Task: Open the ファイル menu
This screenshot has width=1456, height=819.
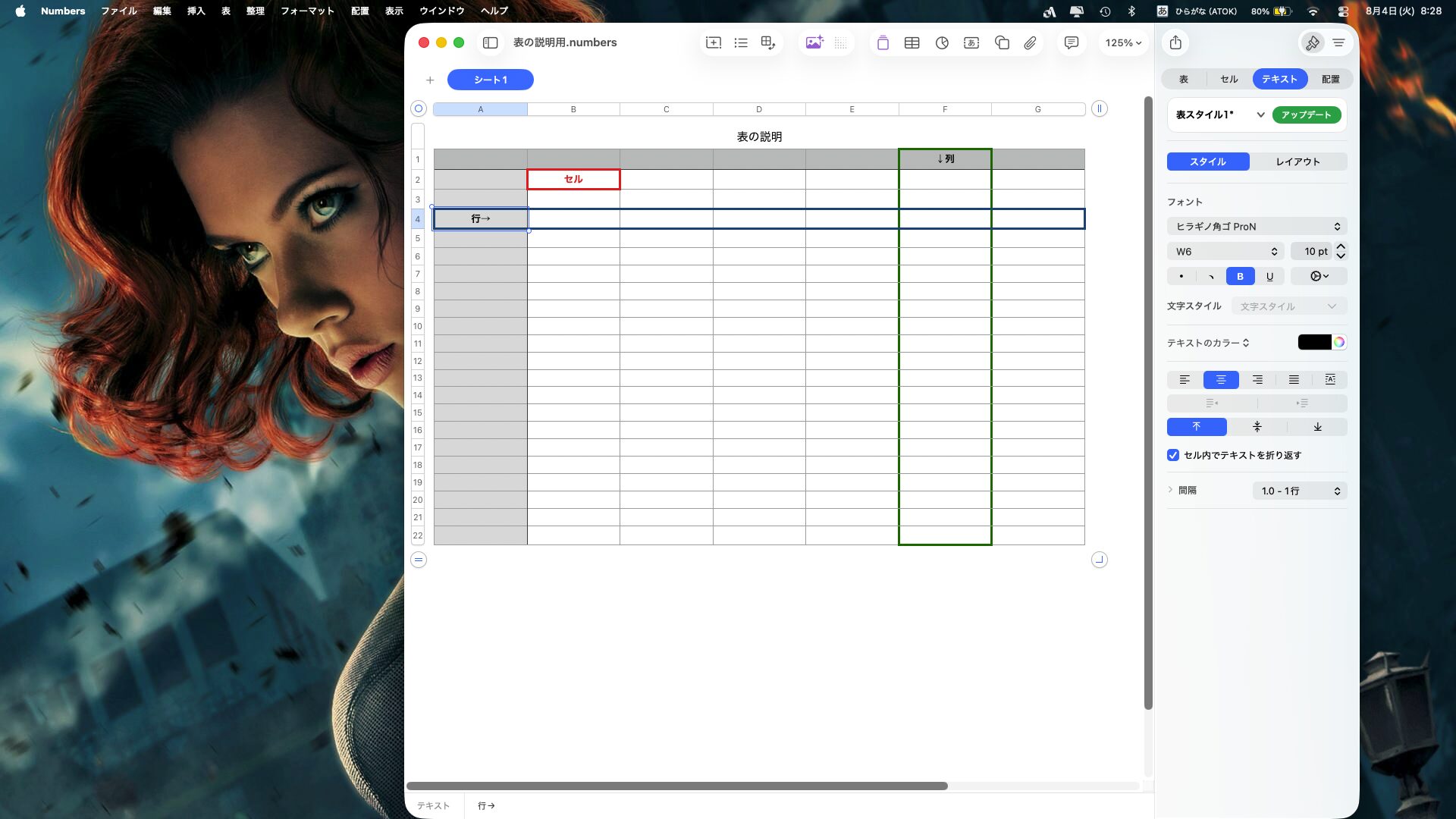Action: pyautogui.click(x=119, y=11)
